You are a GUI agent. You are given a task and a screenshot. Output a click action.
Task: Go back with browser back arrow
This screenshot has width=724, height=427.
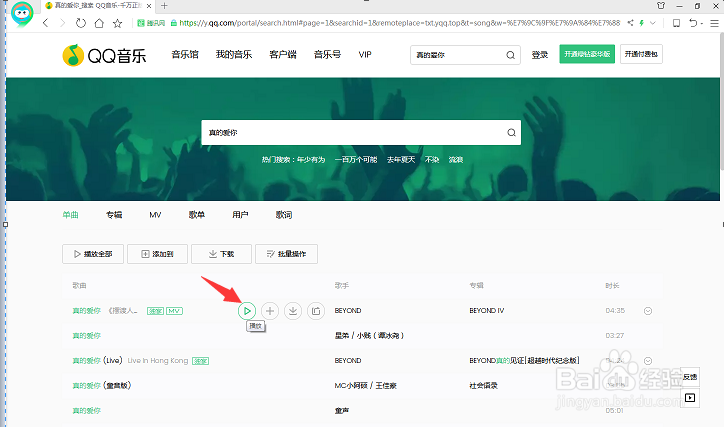(x=45, y=23)
